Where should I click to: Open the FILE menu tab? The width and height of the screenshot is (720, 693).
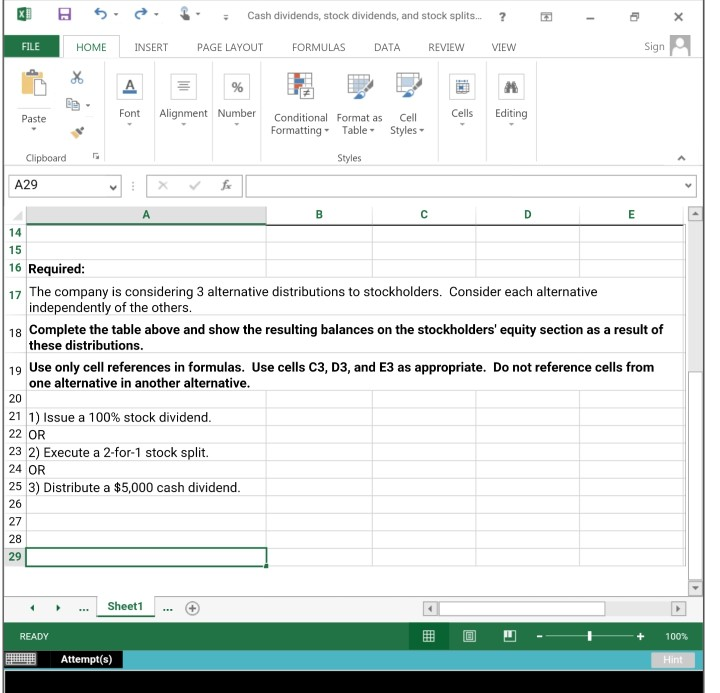[32, 47]
